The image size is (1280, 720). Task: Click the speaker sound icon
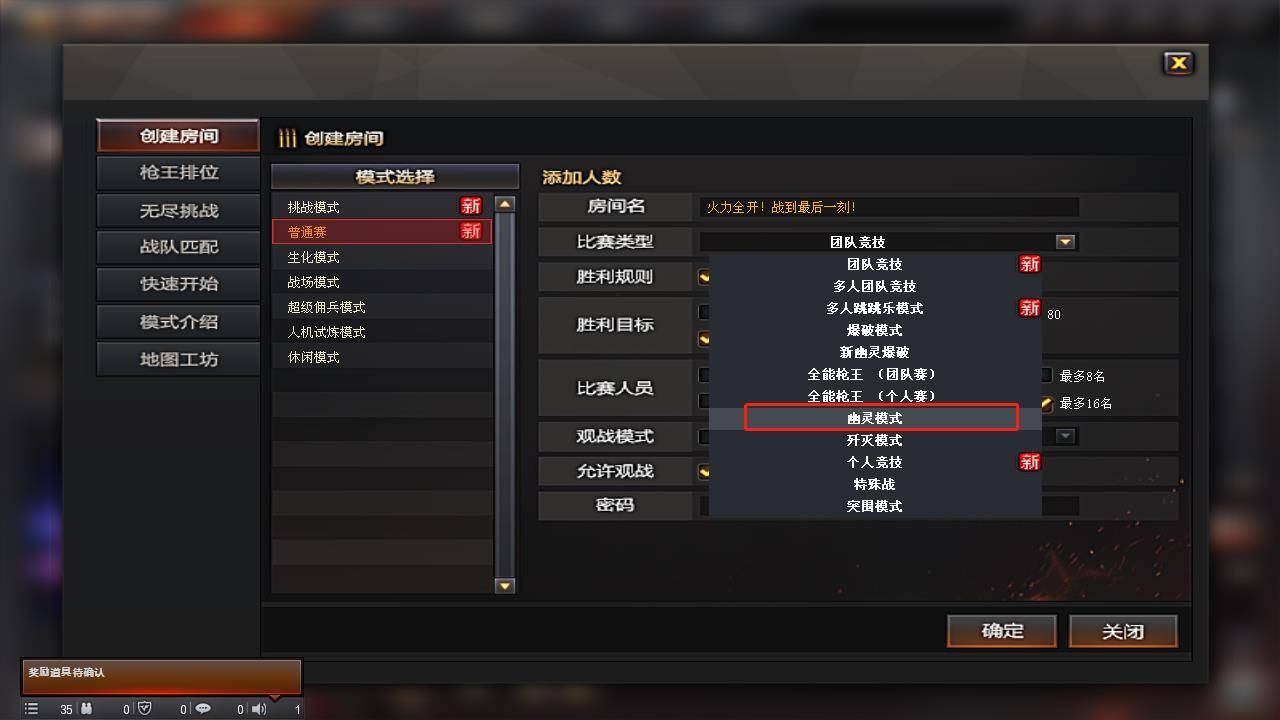(x=259, y=709)
